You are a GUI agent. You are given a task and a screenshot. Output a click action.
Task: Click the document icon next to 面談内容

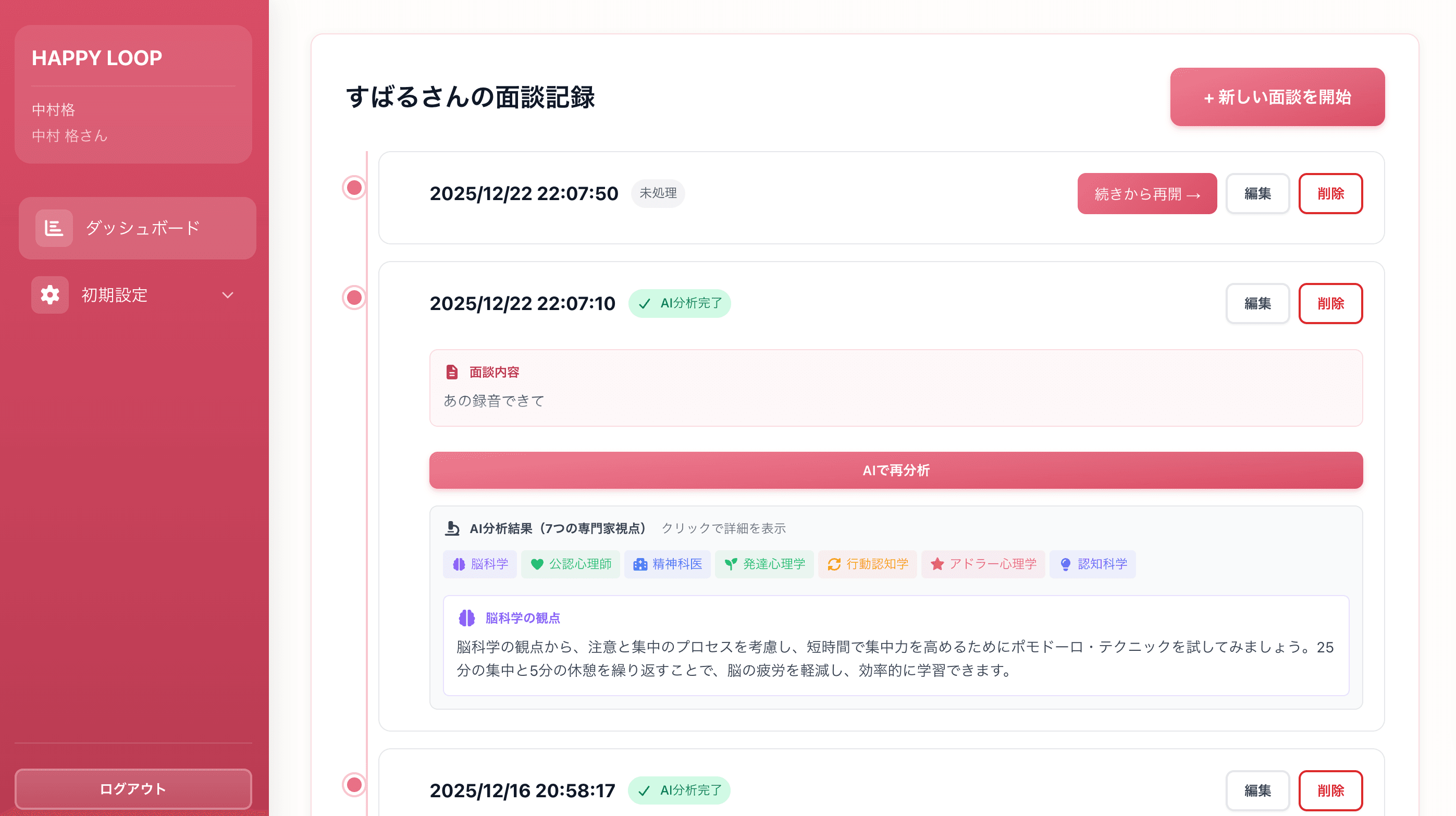coord(452,372)
